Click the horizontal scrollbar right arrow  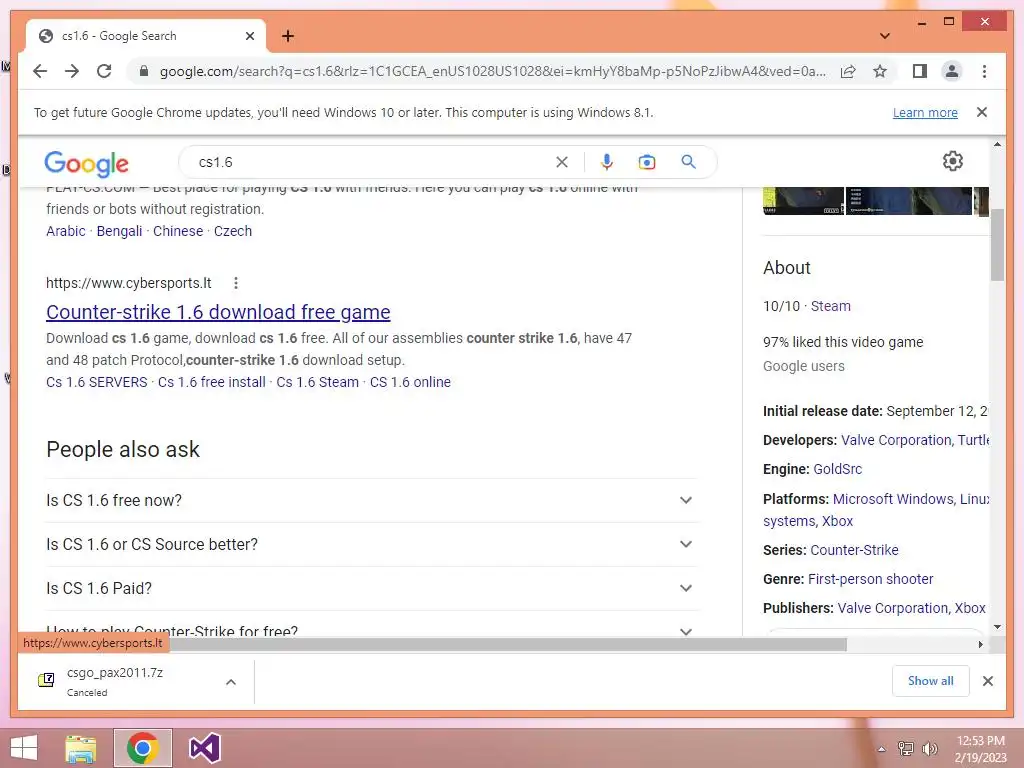pyautogui.click(x=980, y=645)
